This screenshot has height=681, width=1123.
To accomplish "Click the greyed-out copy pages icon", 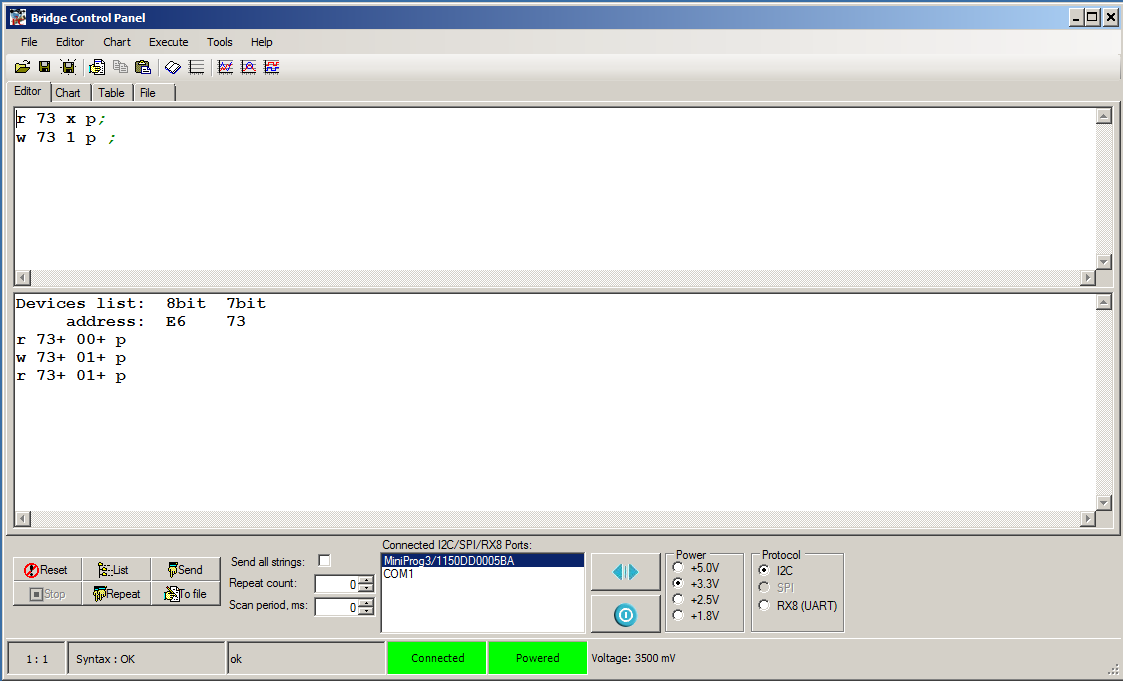I will [x=120, y=67].
